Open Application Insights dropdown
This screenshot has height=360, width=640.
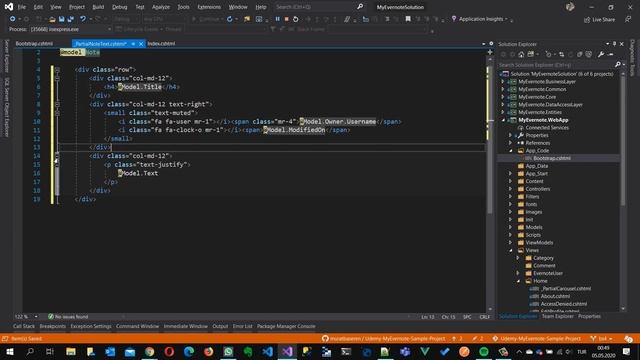pyautogui.click(x=482, y=19)
